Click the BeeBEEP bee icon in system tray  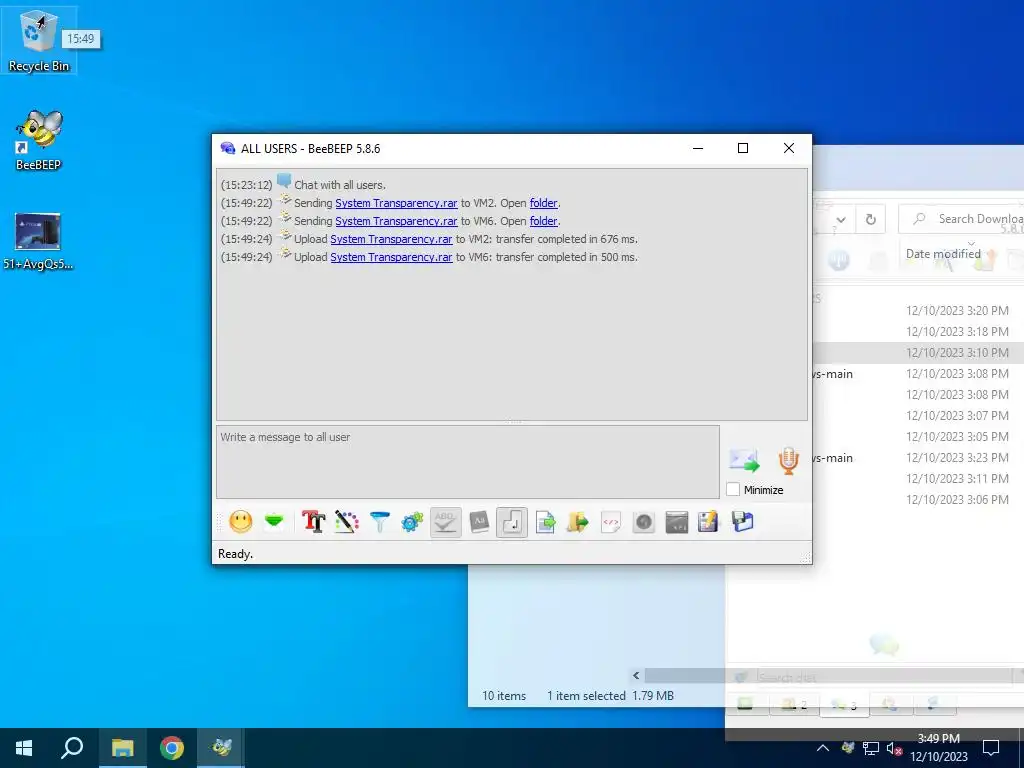848,748
